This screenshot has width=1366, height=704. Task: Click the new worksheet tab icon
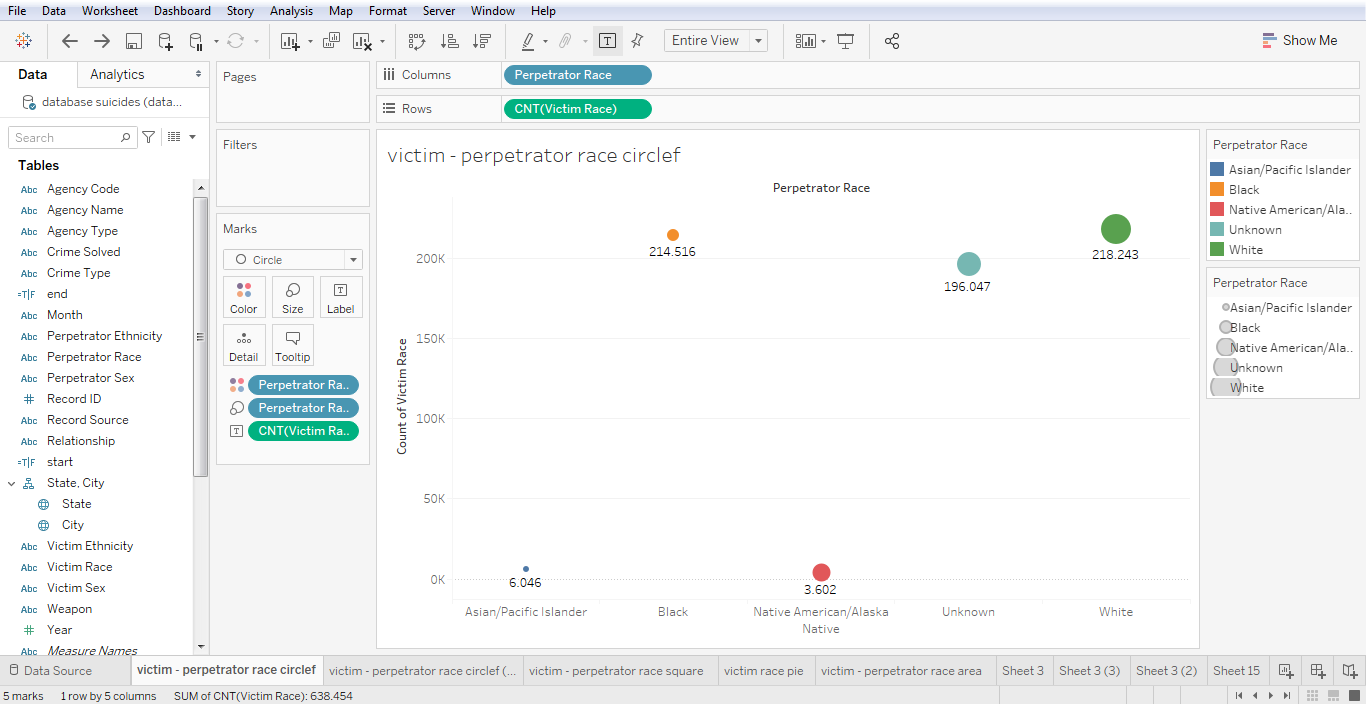click(x=1286, y=671)
